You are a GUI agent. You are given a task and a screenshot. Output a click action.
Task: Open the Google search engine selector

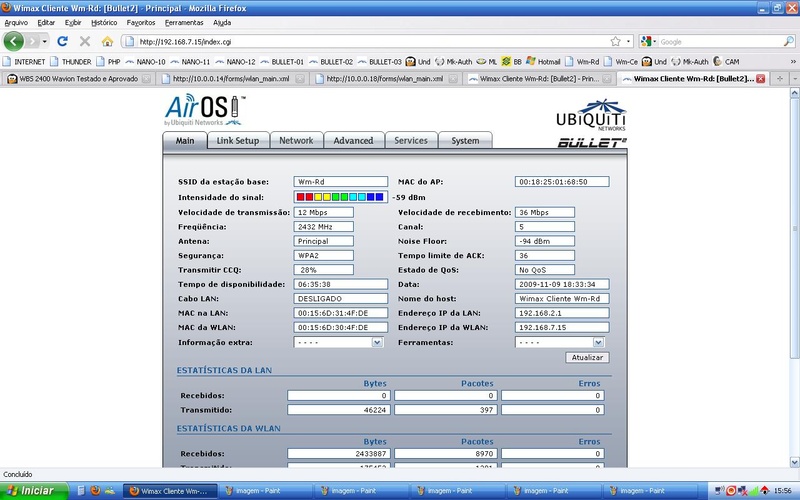pos(647,41)
